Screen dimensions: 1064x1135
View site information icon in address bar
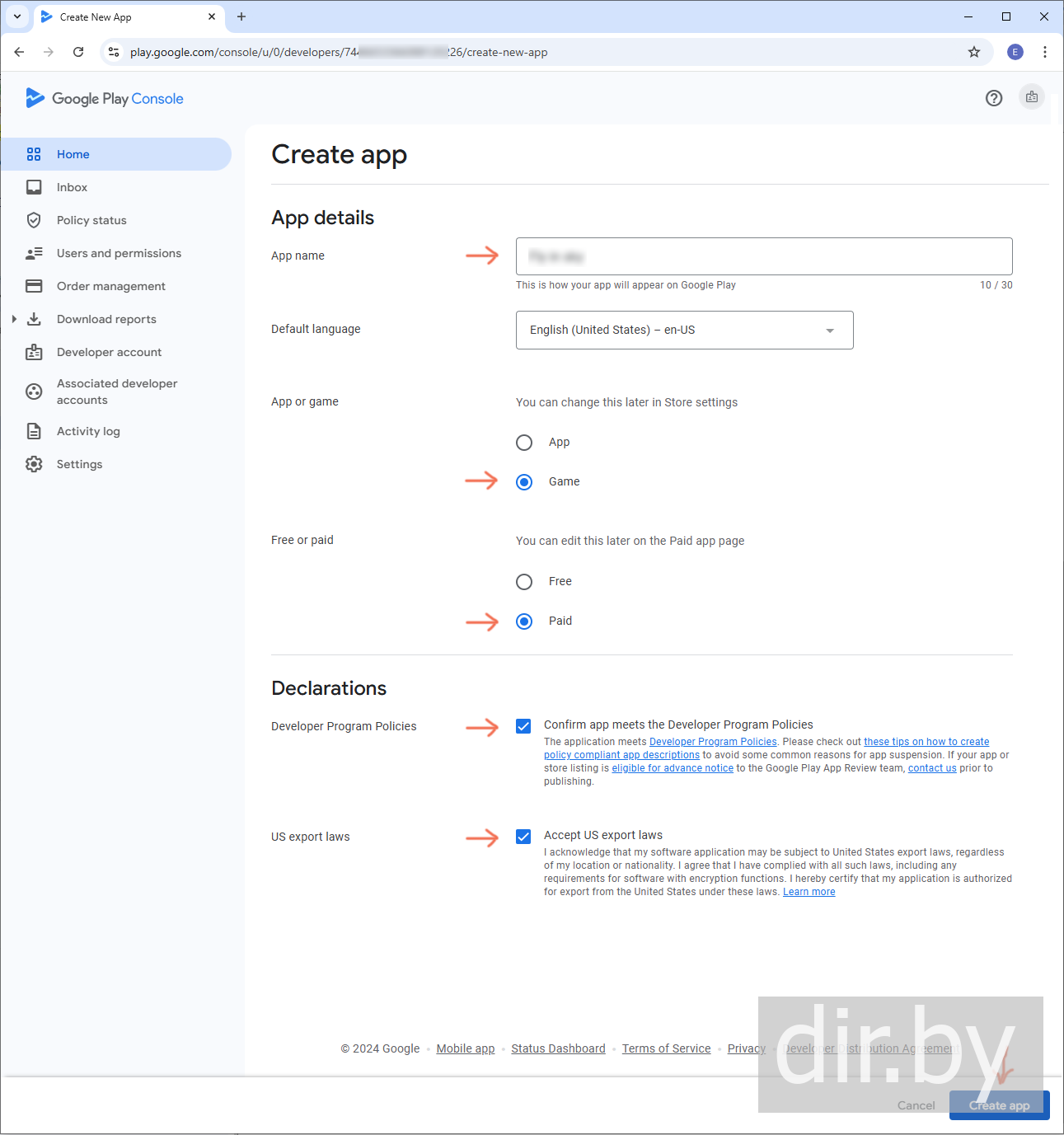tap(114, 52)
